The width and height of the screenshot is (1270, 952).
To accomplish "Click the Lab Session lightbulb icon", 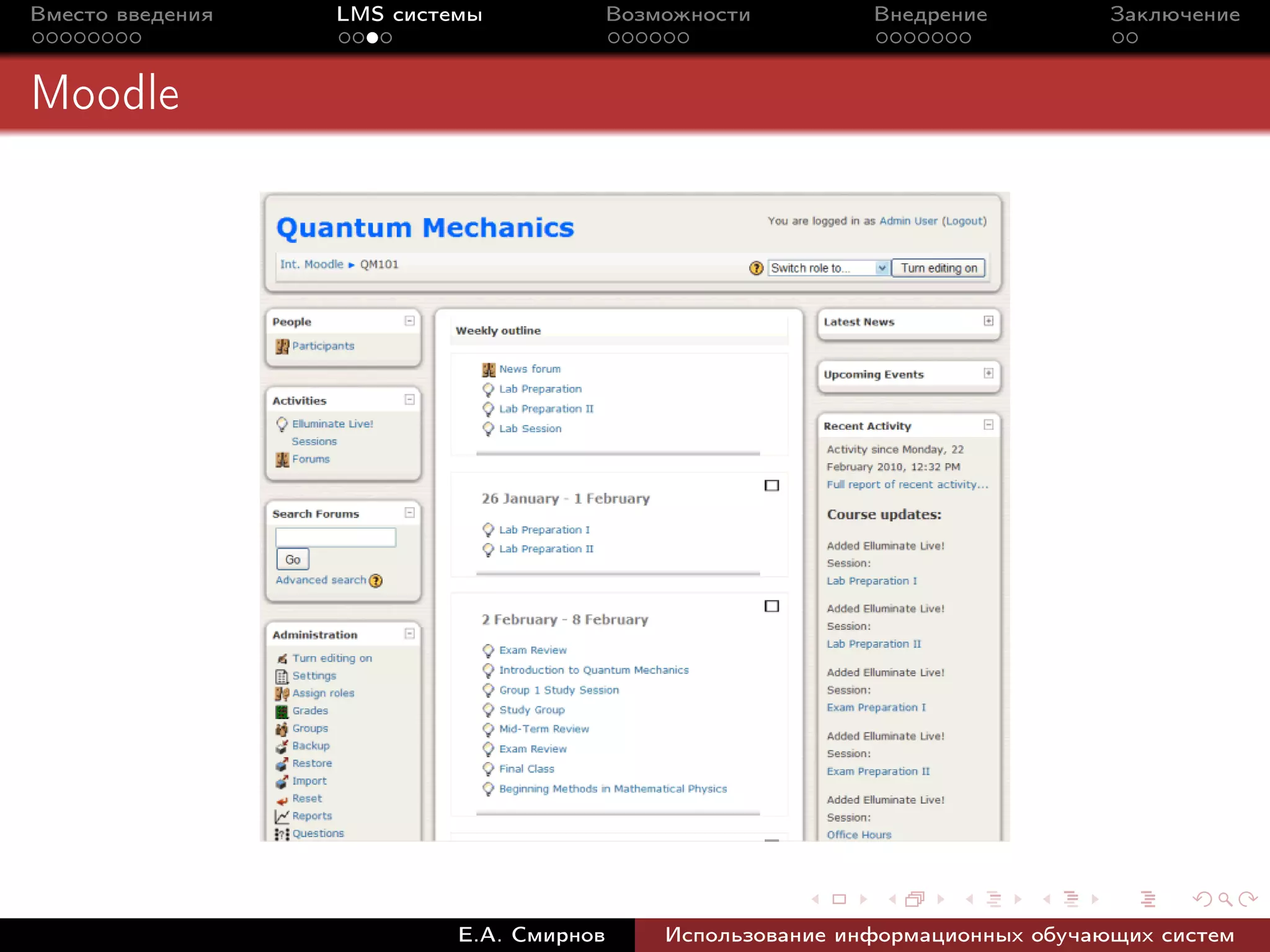I will [489, 429].
